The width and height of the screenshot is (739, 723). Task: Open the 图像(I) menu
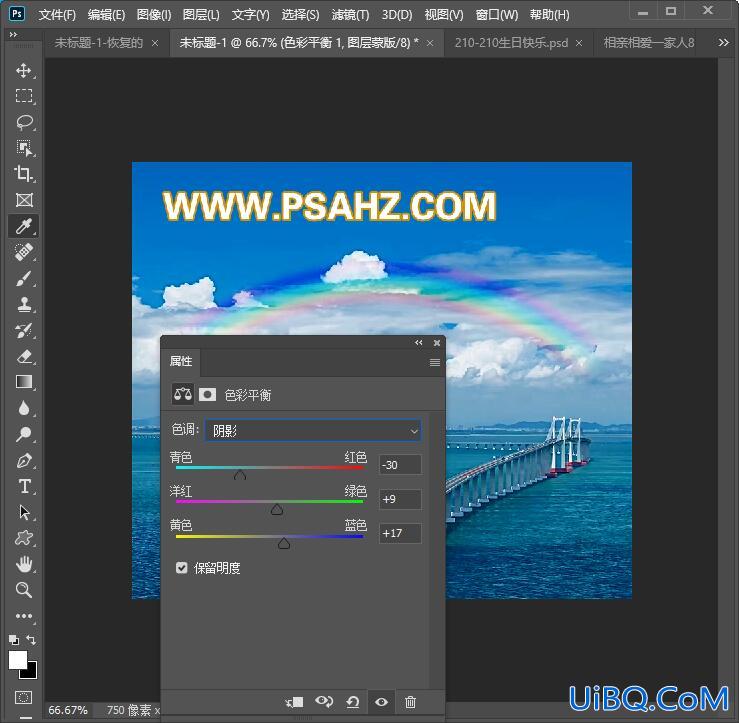(x=154, y=15)
